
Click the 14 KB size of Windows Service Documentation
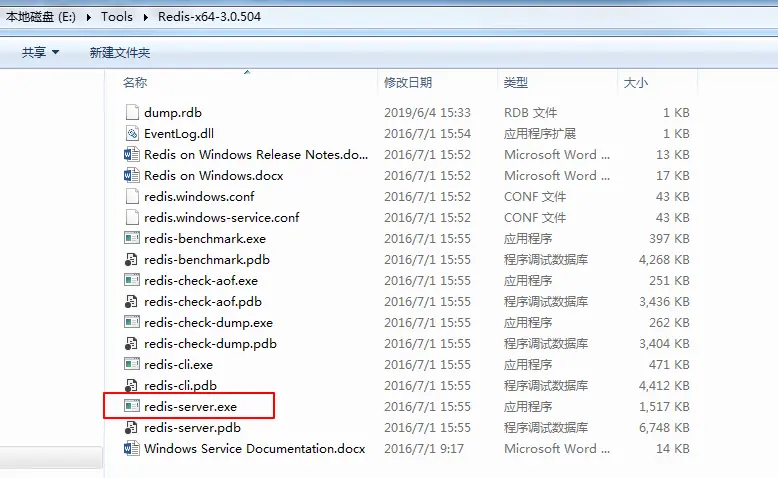(x=673, y=448)
